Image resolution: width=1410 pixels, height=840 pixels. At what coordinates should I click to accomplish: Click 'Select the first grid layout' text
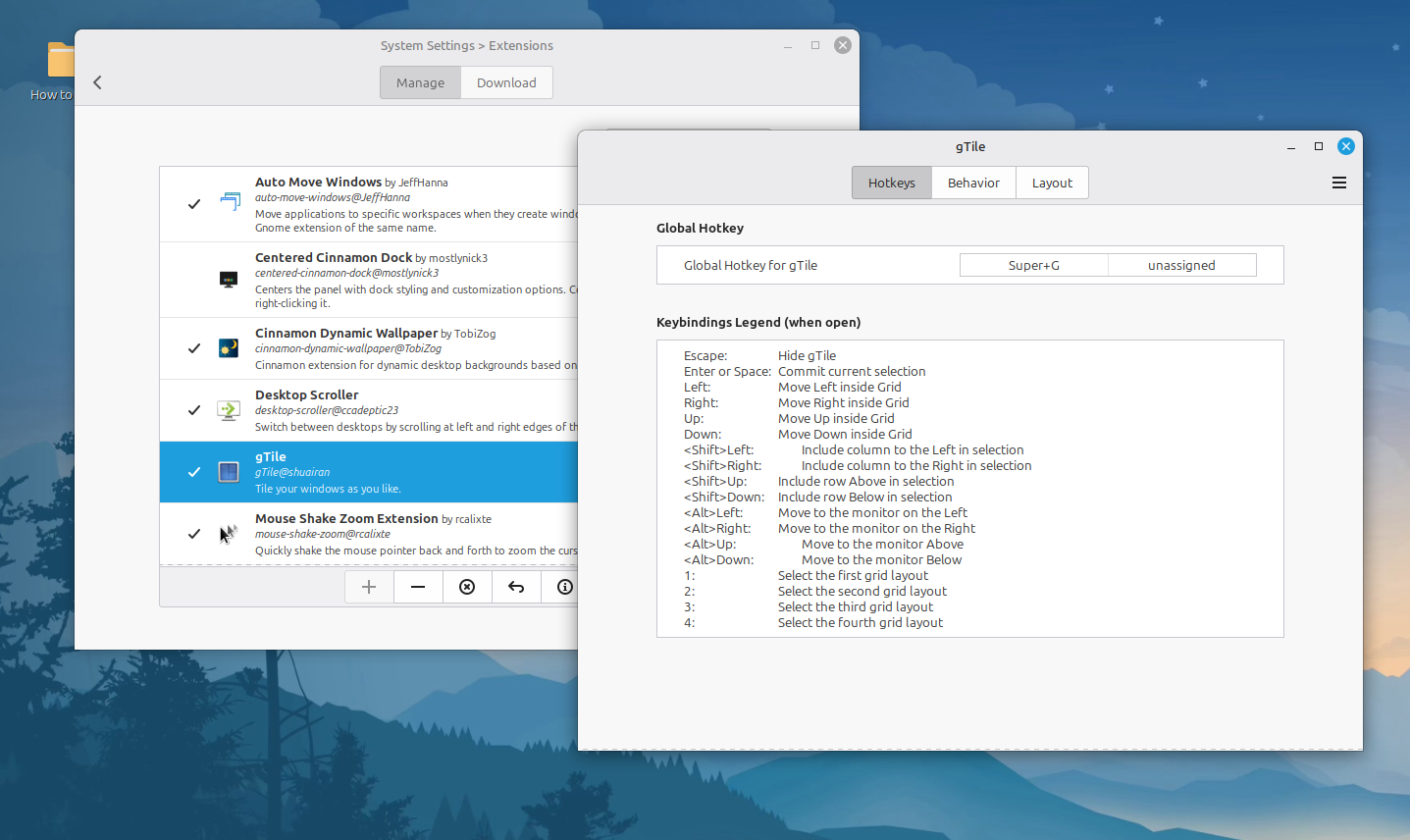point(853,575)
